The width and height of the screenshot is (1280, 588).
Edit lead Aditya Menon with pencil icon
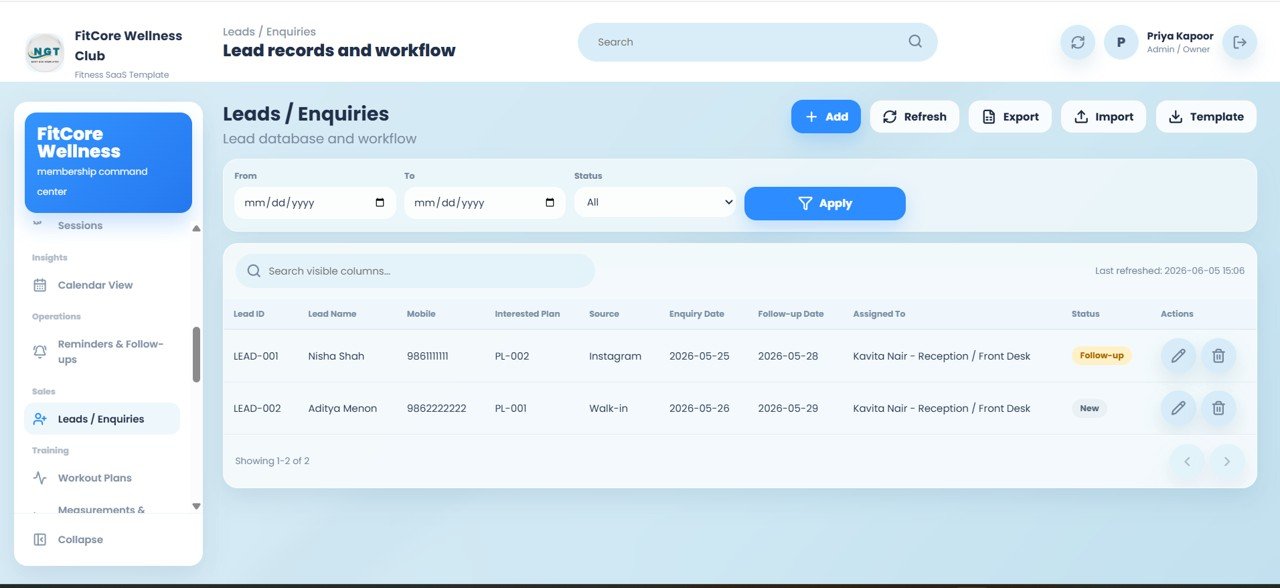tap(1178, 408)
